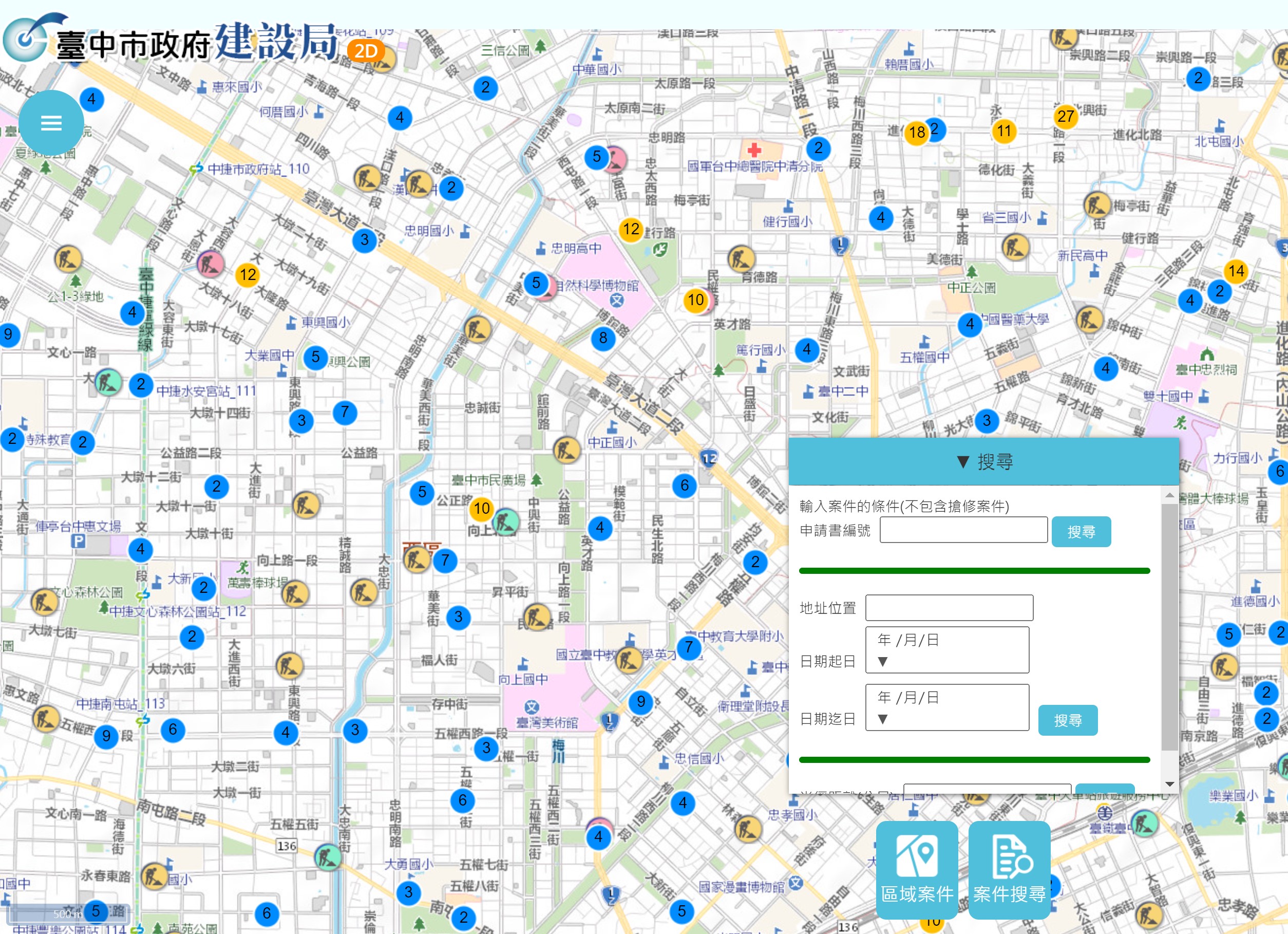Open the 日期迄日 date picker
1288x934 pixels.
946,707
